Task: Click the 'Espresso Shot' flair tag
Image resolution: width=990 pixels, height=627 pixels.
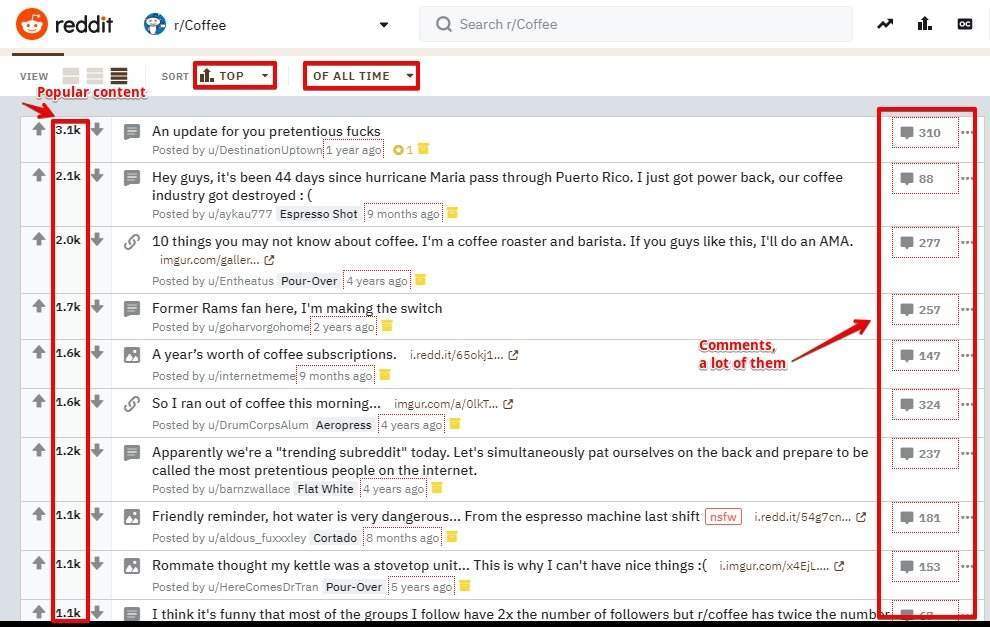Action: coord(318,213)
